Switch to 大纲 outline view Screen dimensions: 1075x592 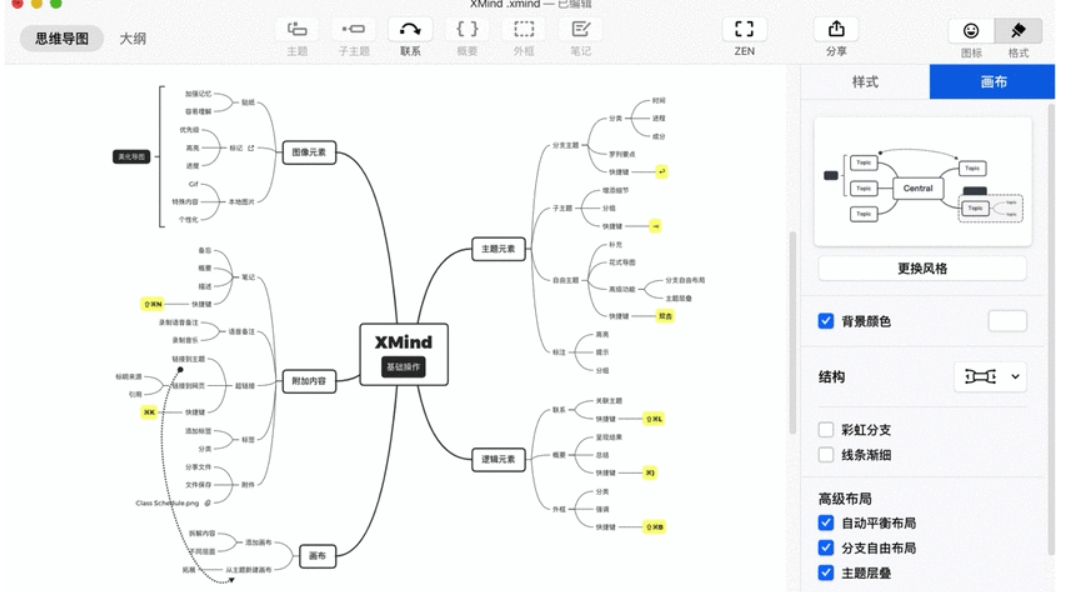click(x=132, y=38)
